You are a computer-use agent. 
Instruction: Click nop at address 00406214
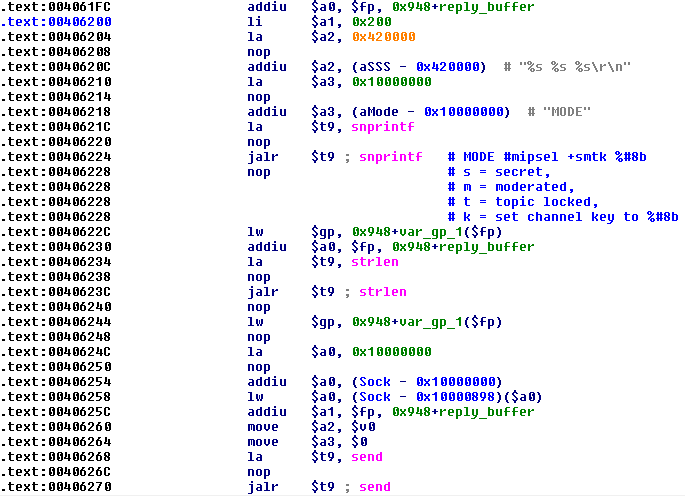tap(259, 97)
